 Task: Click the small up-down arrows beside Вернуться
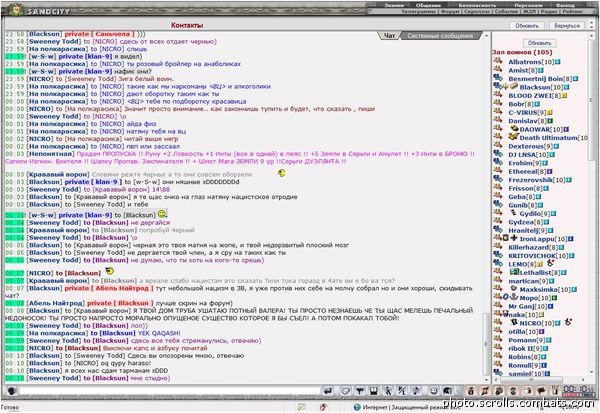tap(590, 26)
